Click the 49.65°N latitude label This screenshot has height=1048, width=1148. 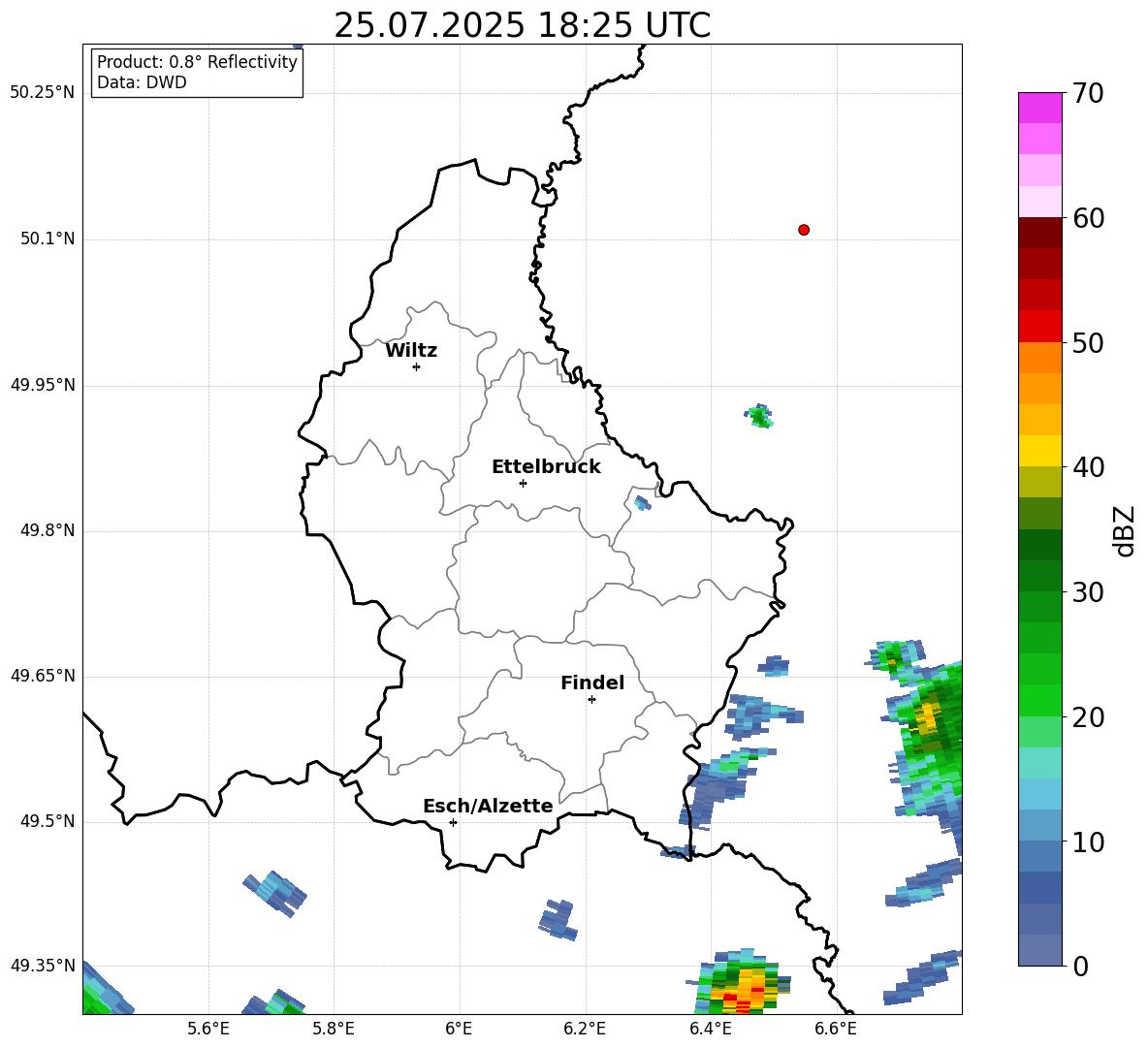click(x=43, y=676)
